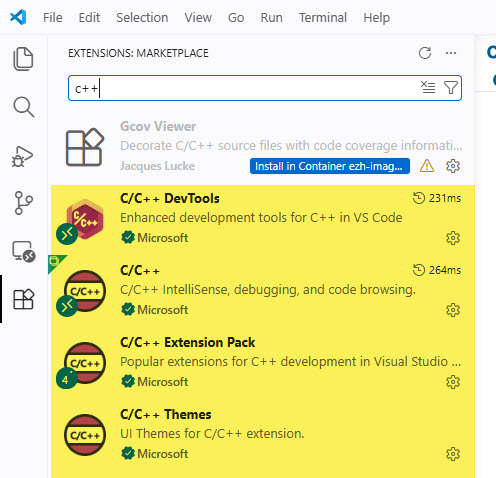The height and width of the screenshot is (478, 496).
Task: Open the Go menu
Action: click(x=236, y=17)
